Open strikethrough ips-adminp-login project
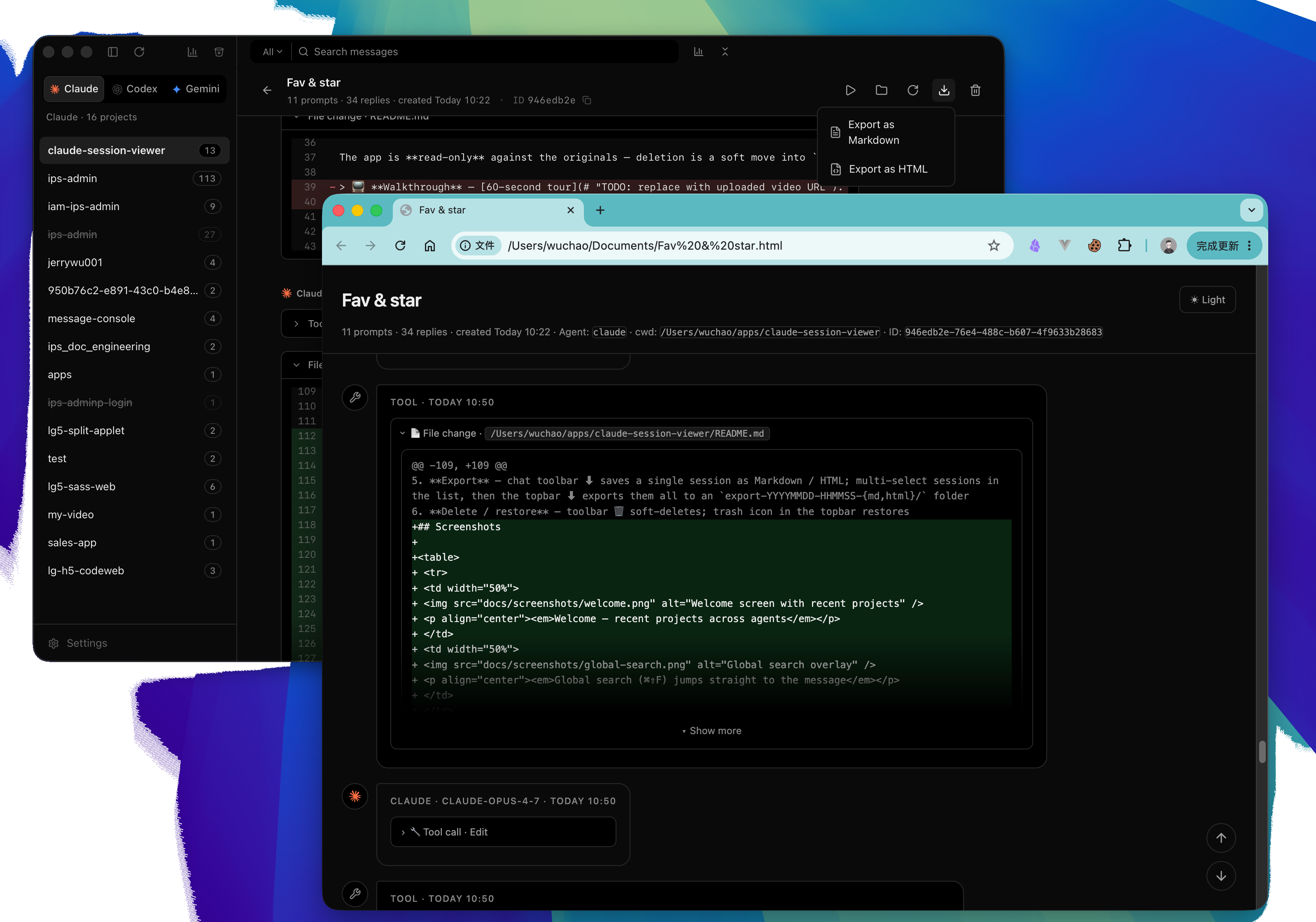Viewport: 1316px width, 922px height. (135, 402)
